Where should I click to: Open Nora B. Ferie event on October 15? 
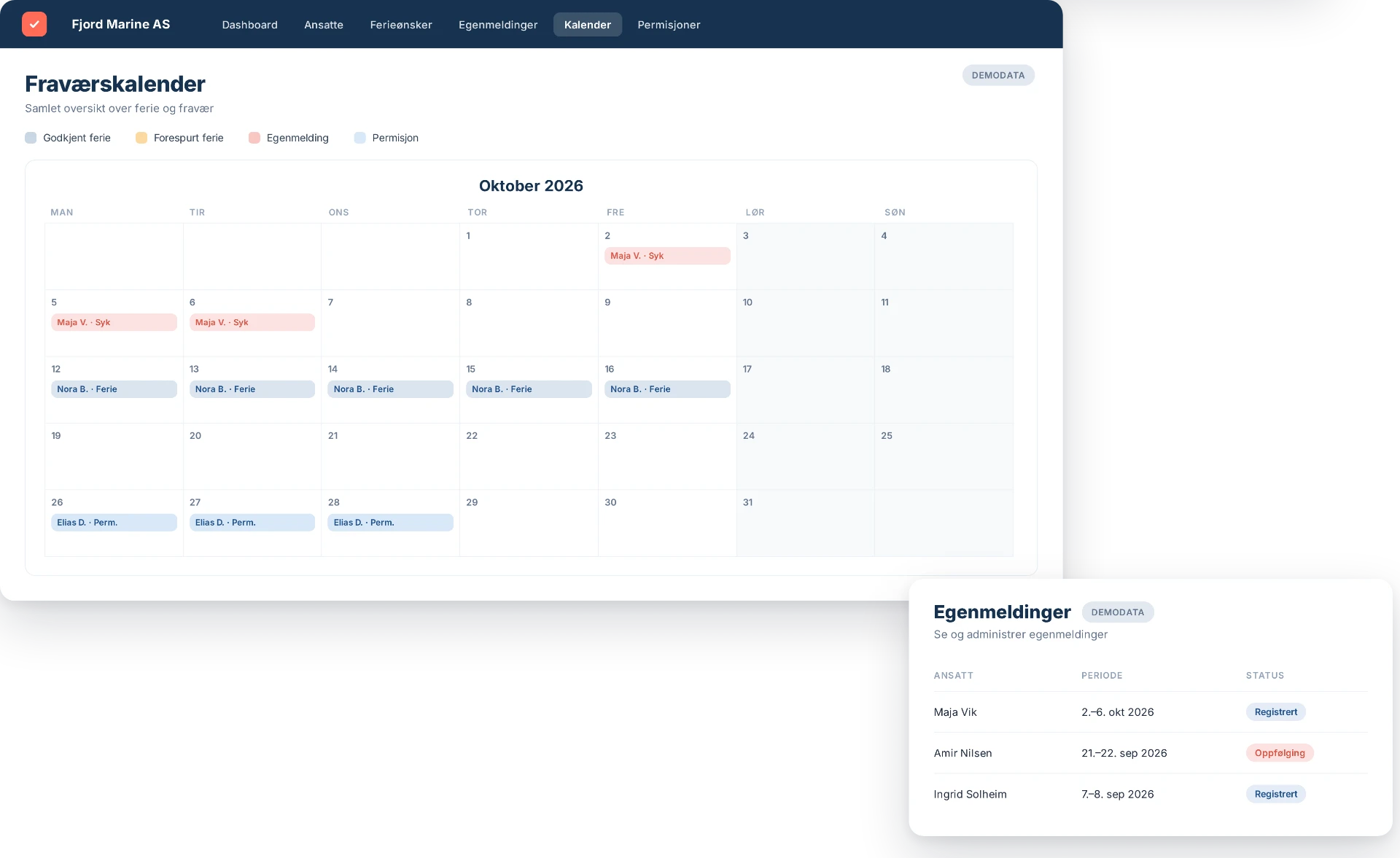coord(529,389)
